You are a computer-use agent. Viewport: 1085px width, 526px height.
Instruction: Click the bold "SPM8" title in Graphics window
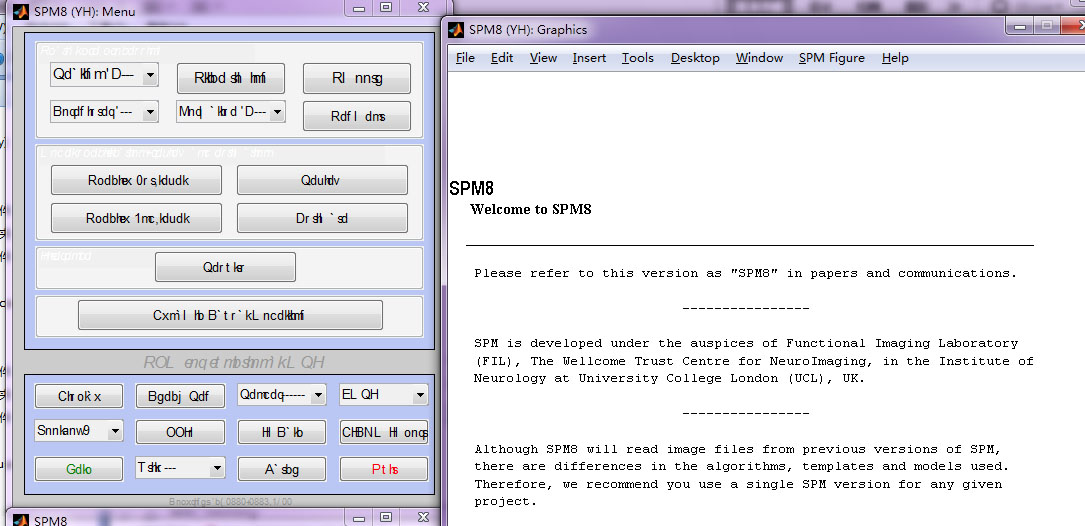[471, 188]
